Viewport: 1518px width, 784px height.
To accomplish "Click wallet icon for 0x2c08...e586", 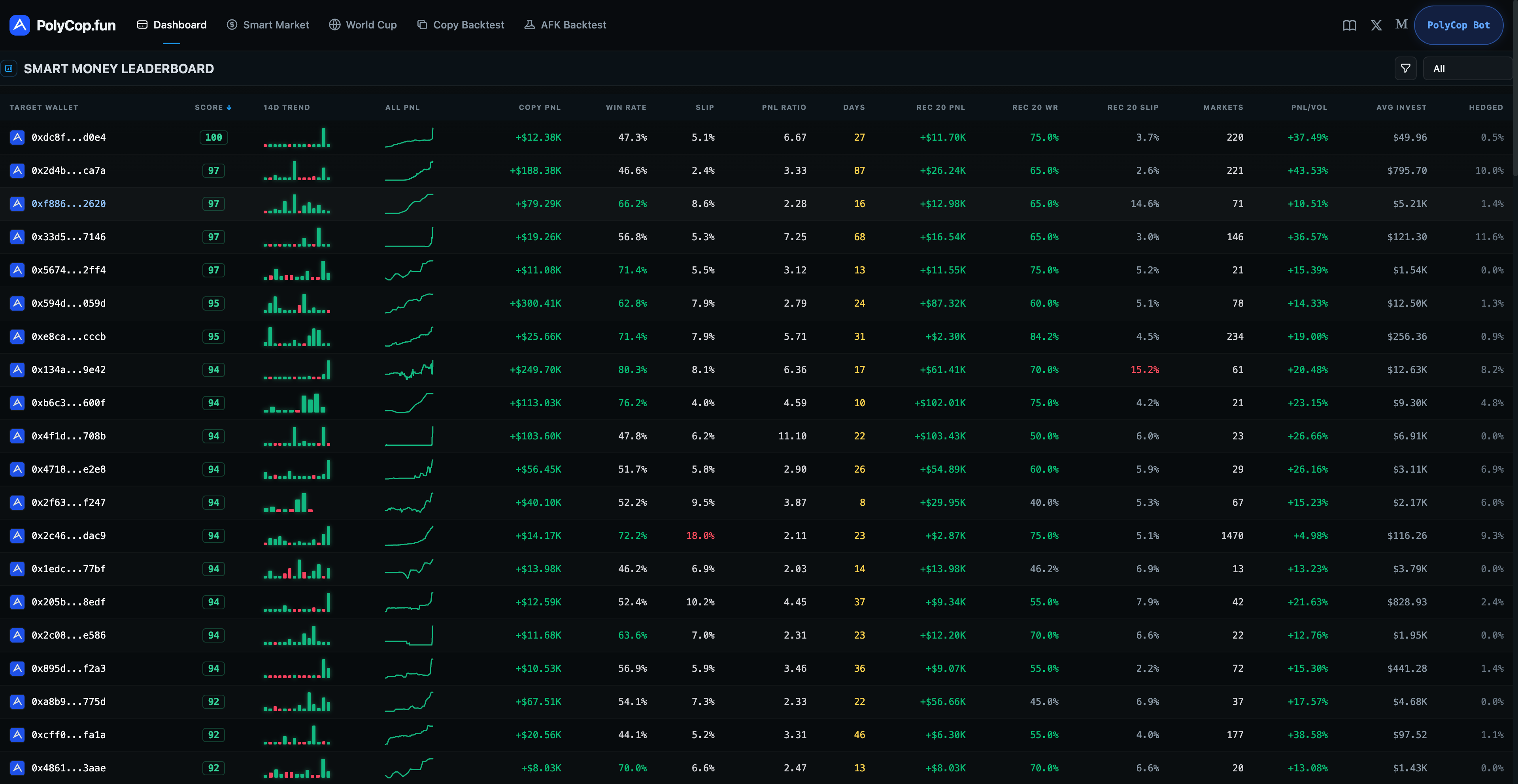I will tap(18, 635).
